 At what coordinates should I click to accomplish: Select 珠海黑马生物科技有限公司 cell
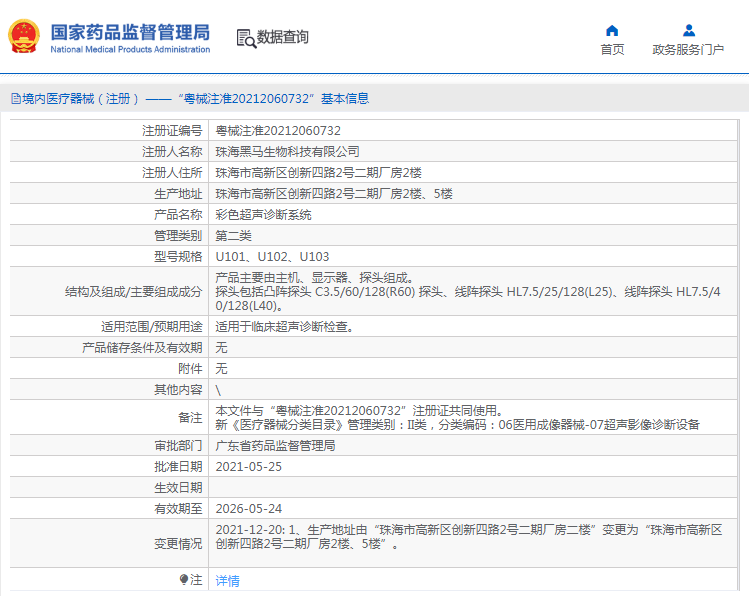(x=288, y=152)
